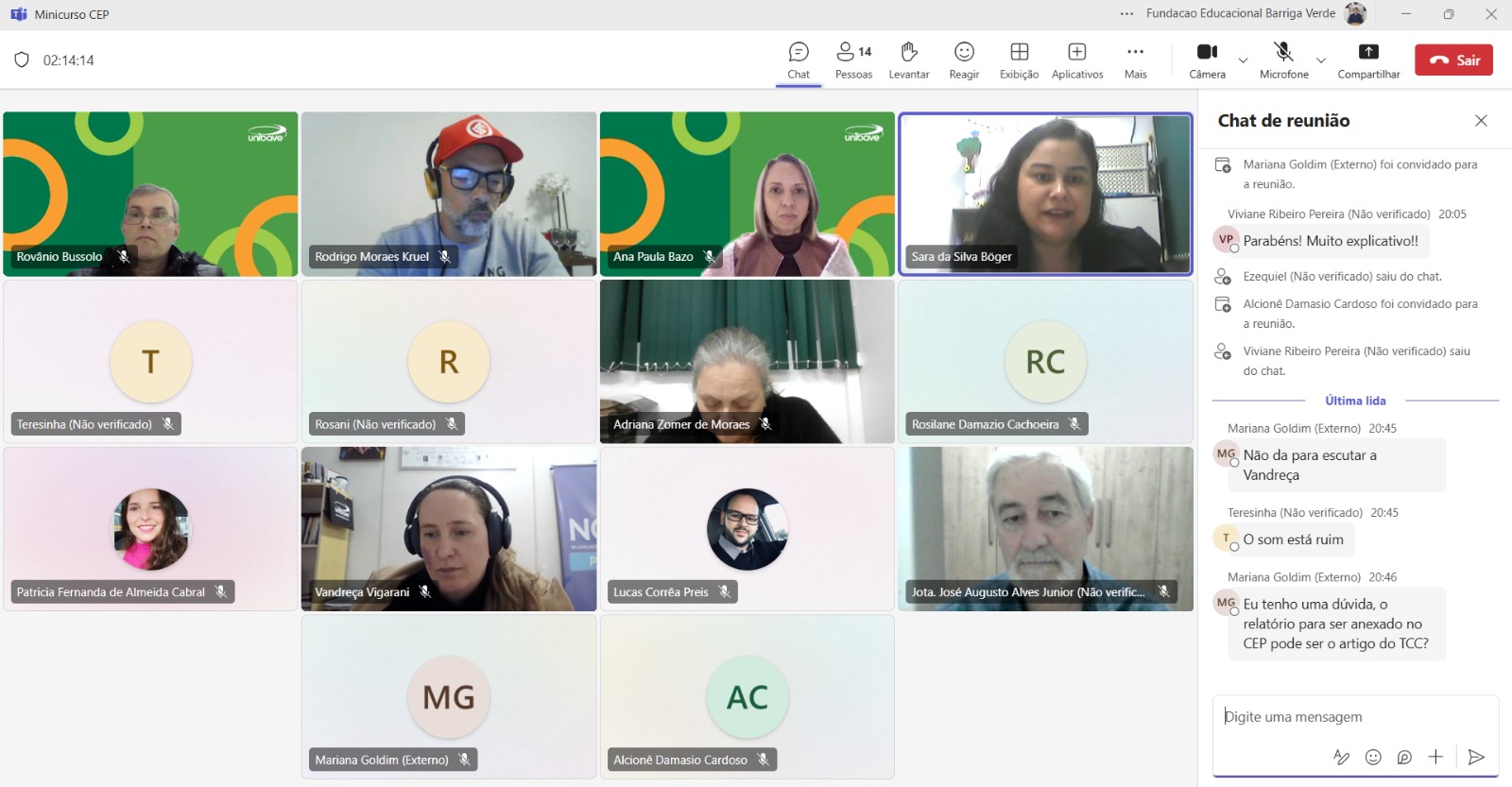The image size is (1512, 787).
Task: Open the Exibição view layout menu
Action: pyautogui.click(x=1019, y=60)
